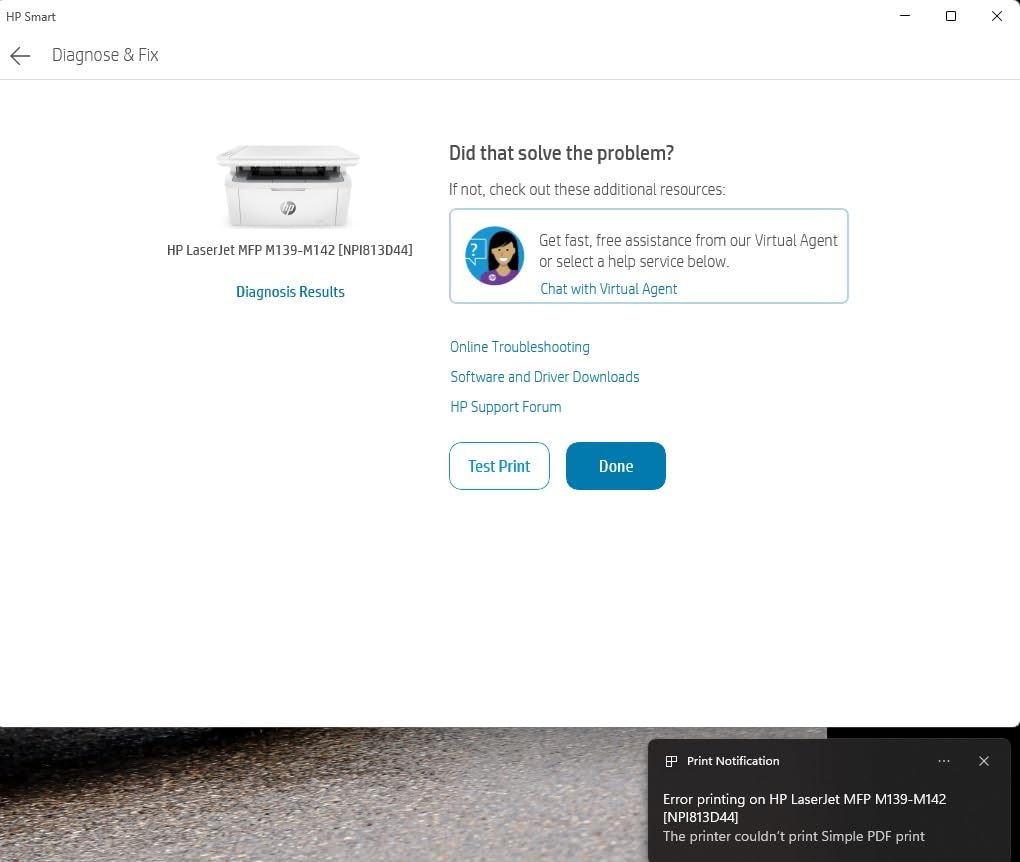Click the virtual agent assistance card
Screen dimensions: 1020x862
point(649,256)
